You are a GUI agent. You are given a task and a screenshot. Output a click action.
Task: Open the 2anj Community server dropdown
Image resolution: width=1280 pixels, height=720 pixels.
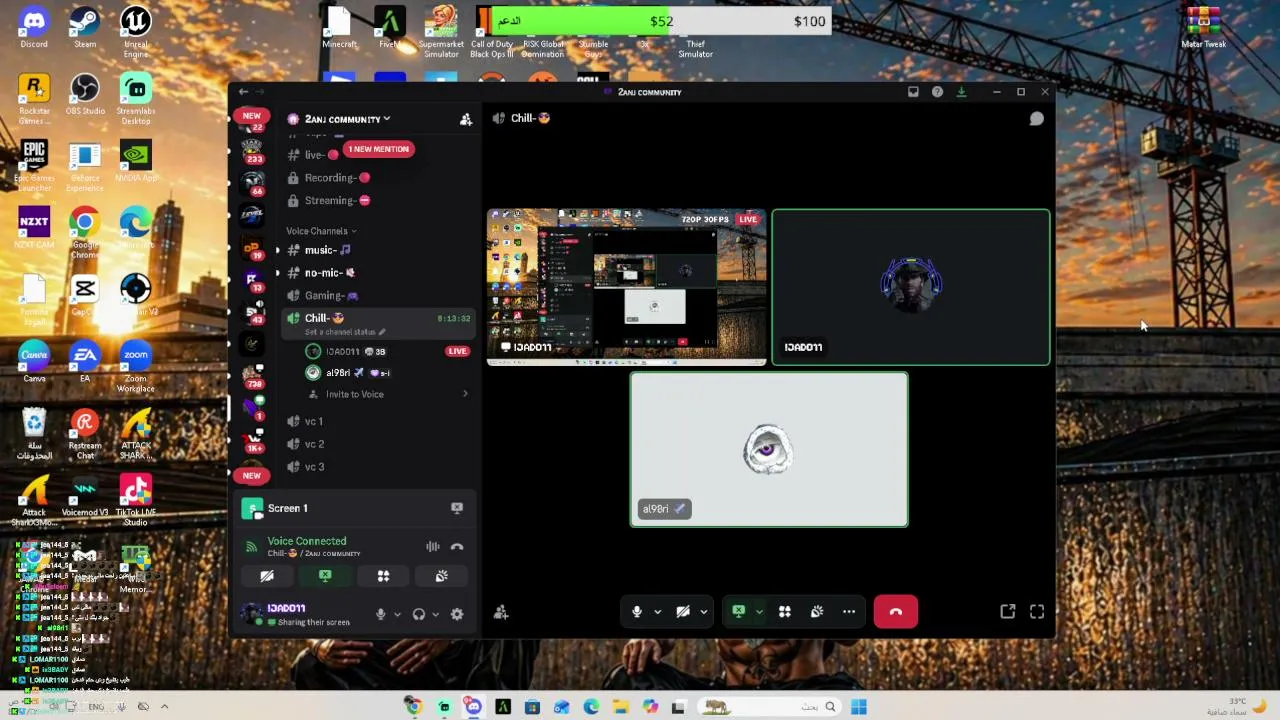click(x=347, y=119)
